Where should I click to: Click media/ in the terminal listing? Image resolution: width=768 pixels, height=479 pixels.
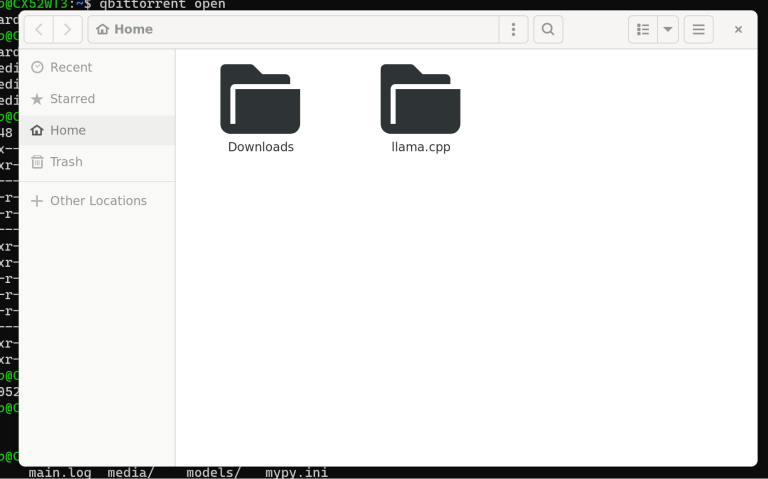tap(131, 473)
